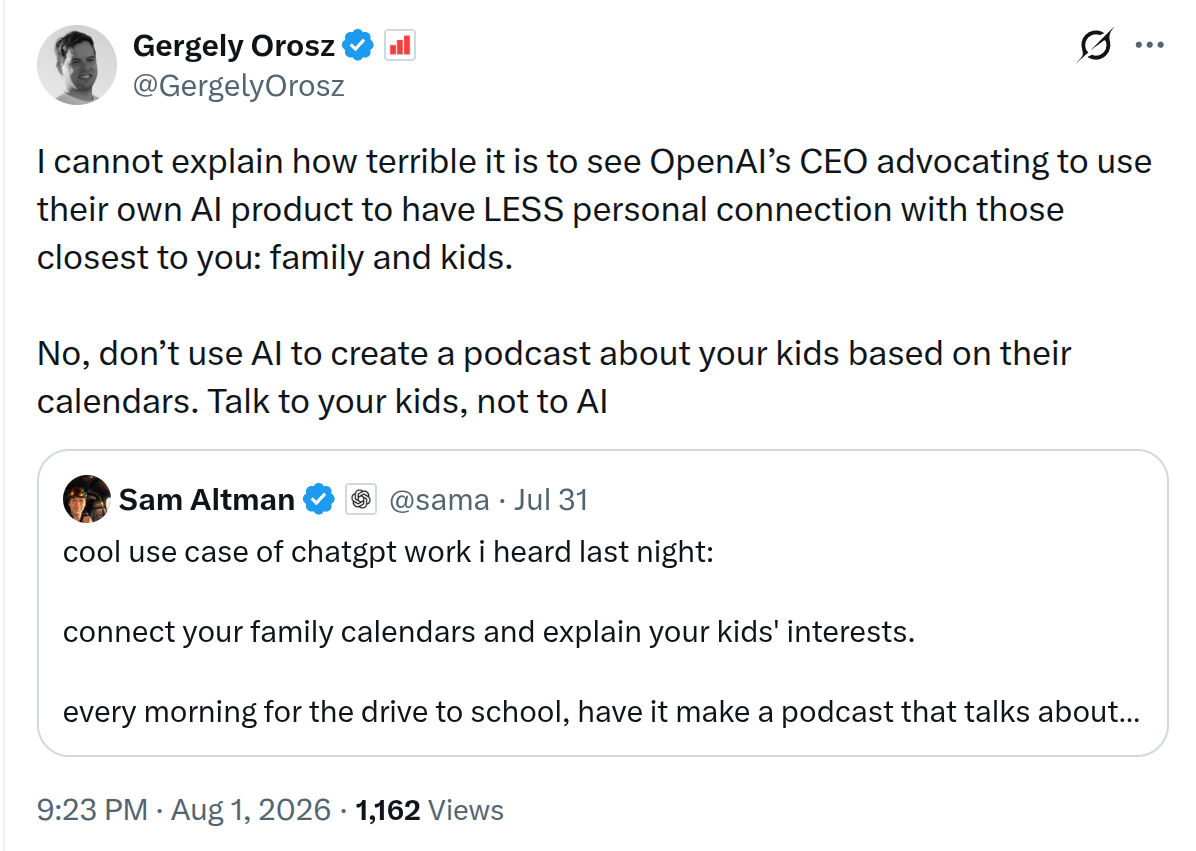This screenshot has width=1196, height=851.
Task: Click the Gergely Orosz display name
Action: (233, 46)
